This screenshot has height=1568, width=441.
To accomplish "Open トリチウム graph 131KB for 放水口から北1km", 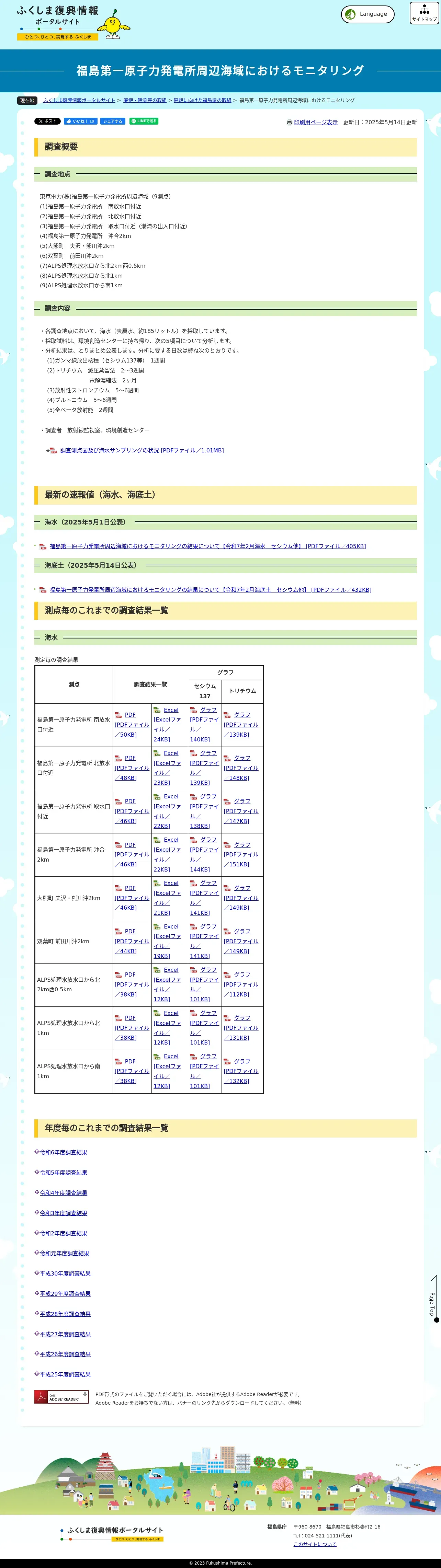I will 241,1027.
